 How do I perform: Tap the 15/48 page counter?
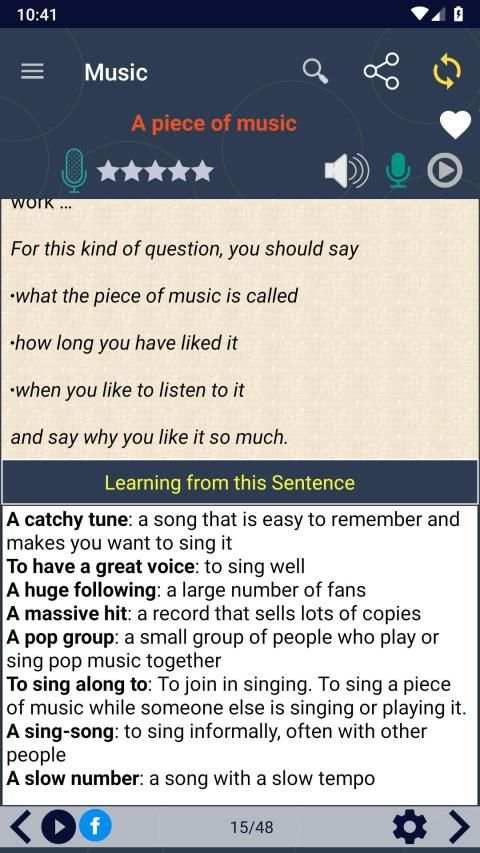[x=251, y=827]
